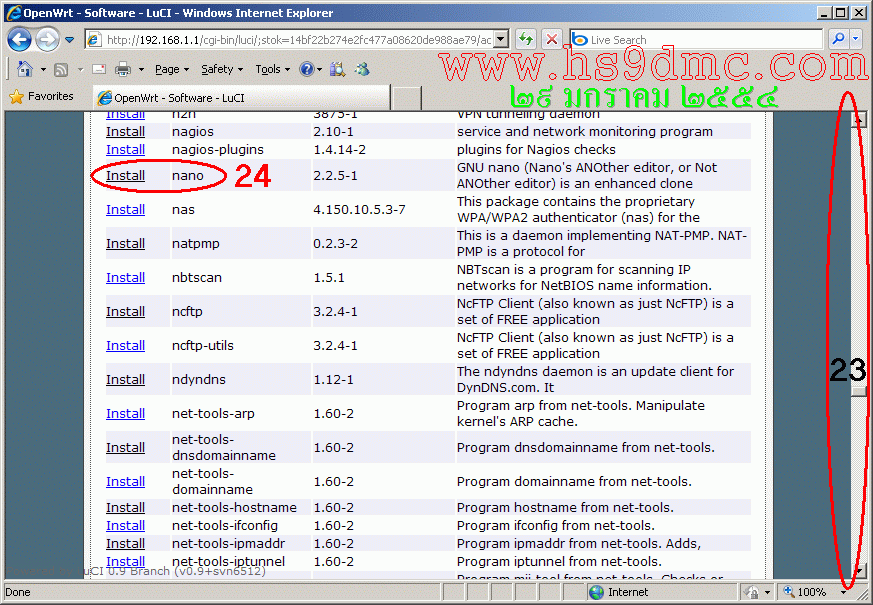Viewport: 873px width, 605px height.
Task: Click the nagios description 'service and network monitoring program'
Action: pos(585,132)
